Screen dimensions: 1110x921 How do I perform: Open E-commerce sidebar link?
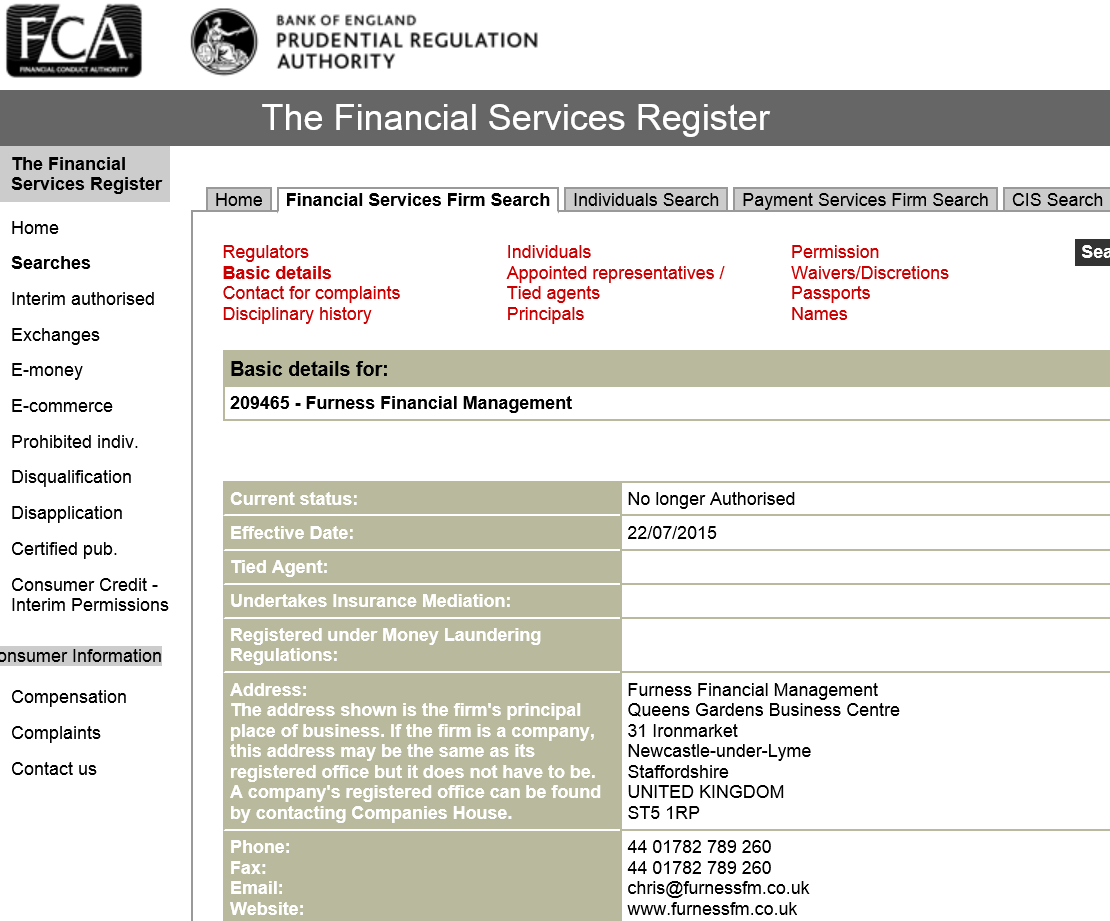point(62,406)
